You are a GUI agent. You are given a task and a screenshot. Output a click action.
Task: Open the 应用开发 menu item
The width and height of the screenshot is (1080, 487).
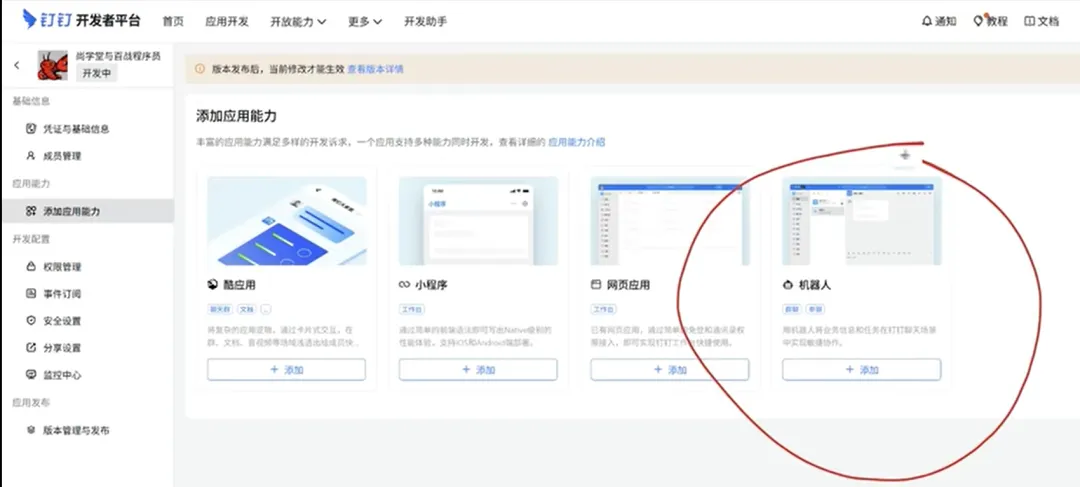[227, 21]
